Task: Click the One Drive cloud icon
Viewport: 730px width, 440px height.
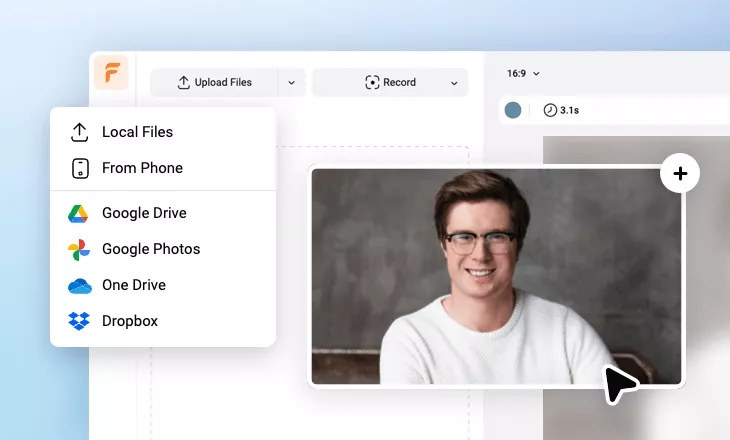Action: (79, 285)
